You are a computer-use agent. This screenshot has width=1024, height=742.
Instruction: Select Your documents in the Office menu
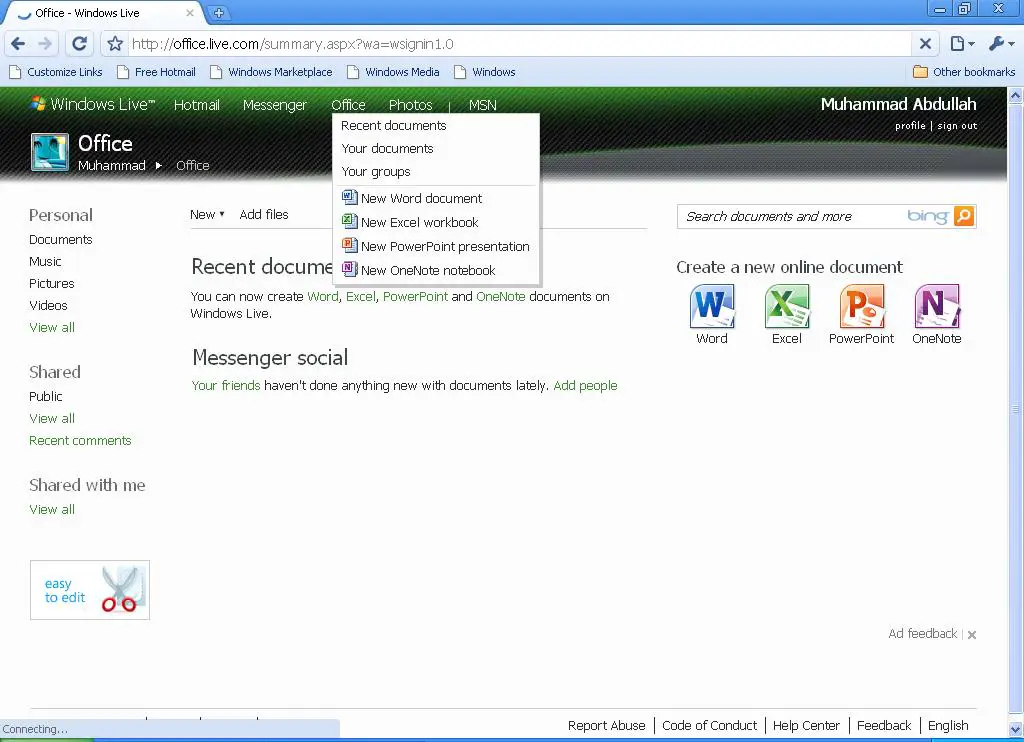(387, 148)
